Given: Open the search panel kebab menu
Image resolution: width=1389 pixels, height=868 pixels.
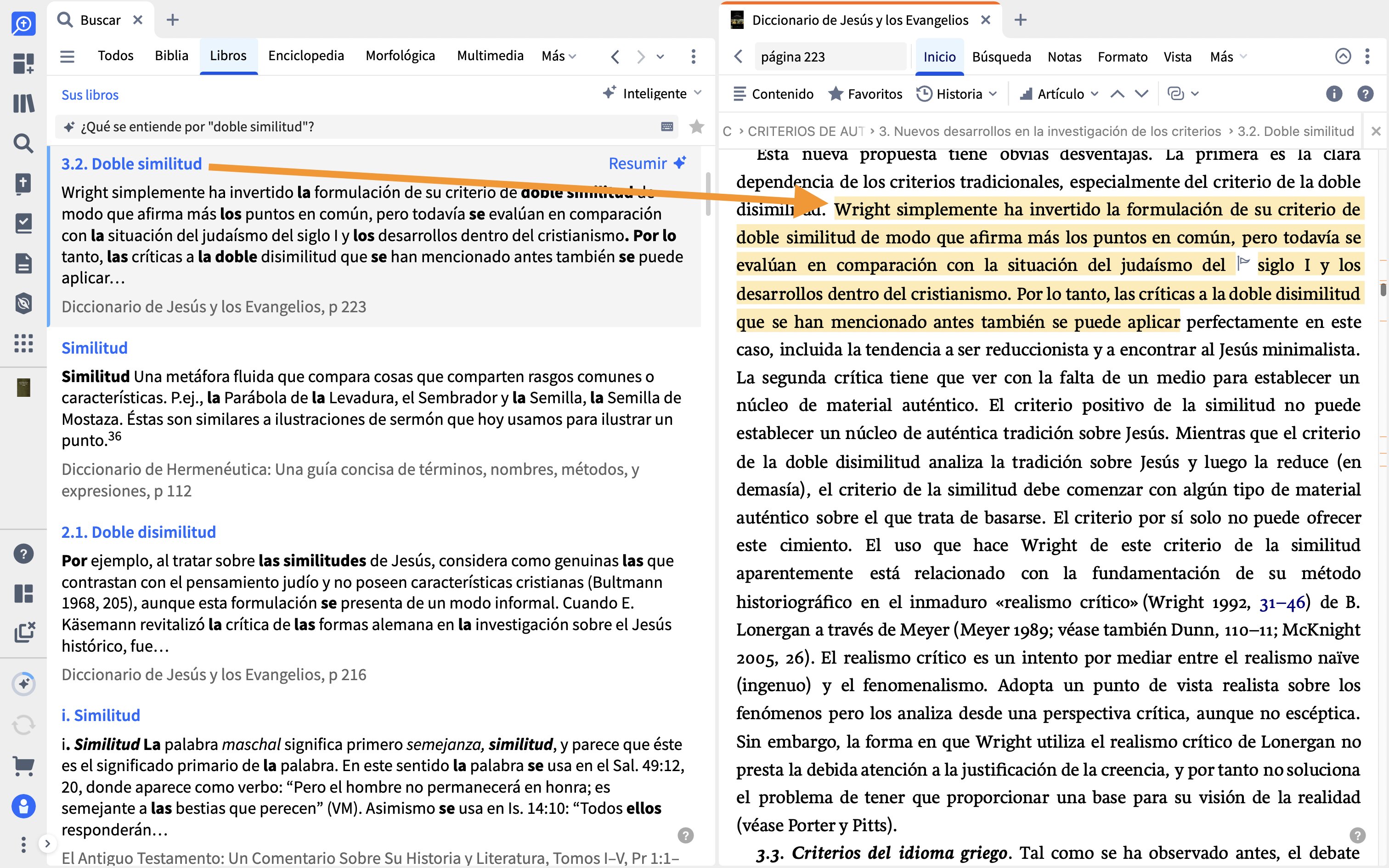Looking at the screenshot, I should pyautogui.click(x=694, y=56).
